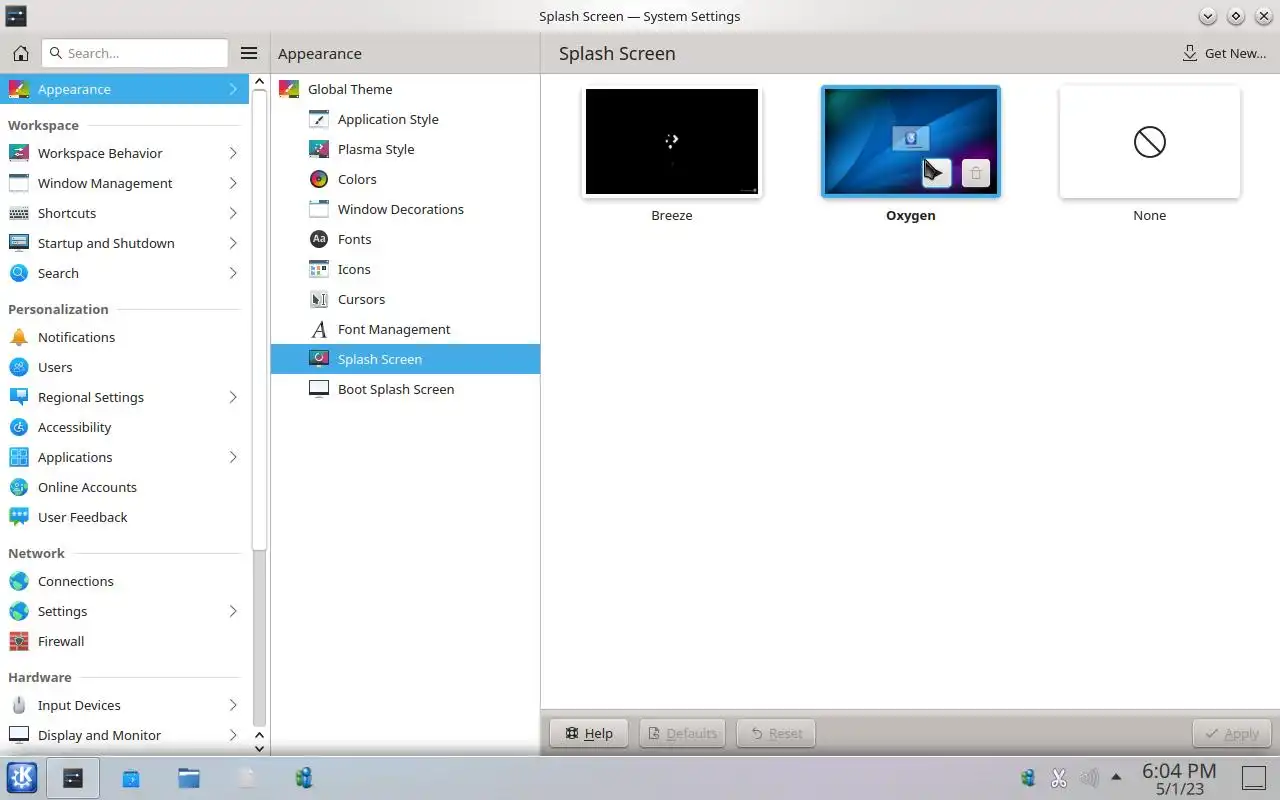Expand the Window Management category

point(233,183)
